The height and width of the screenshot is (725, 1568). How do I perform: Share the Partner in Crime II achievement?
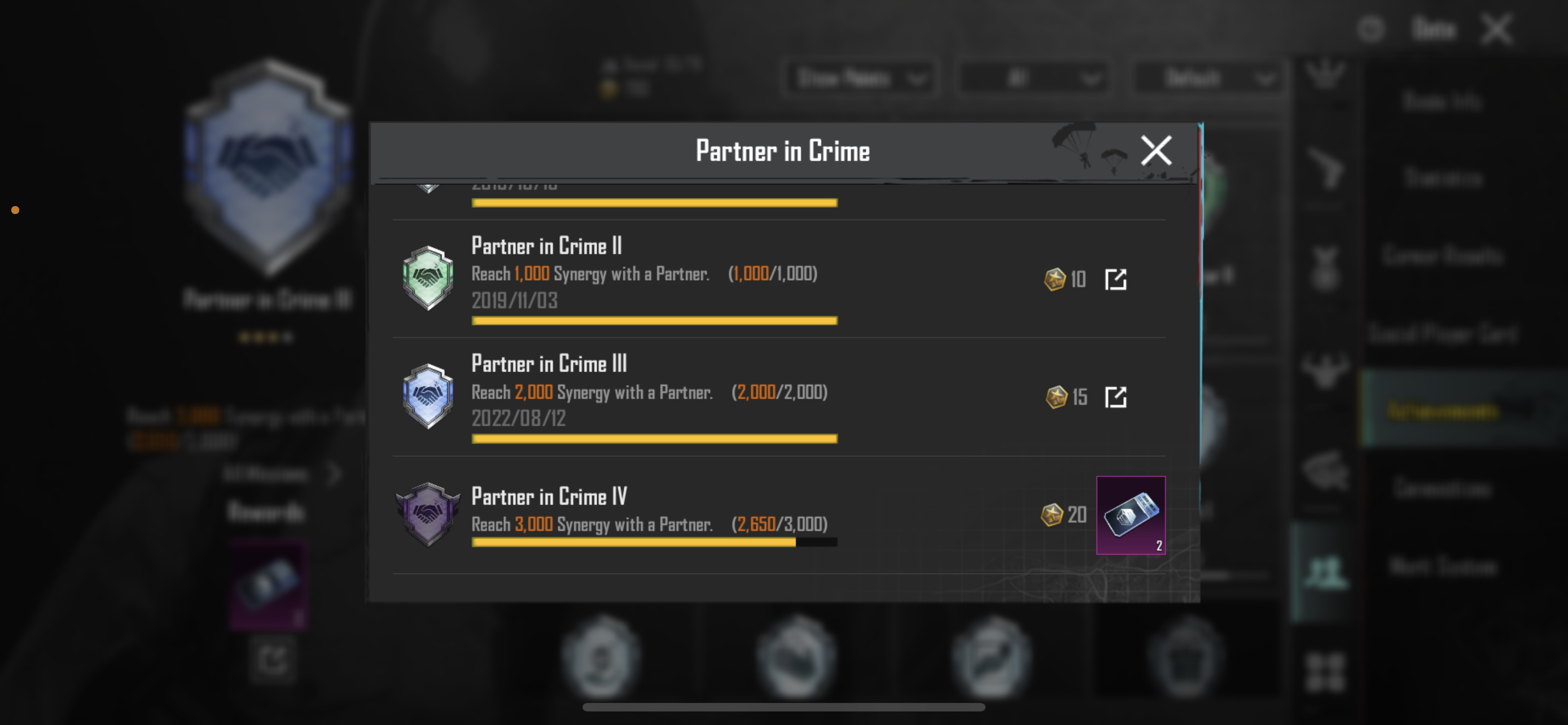coord(1115,279)
